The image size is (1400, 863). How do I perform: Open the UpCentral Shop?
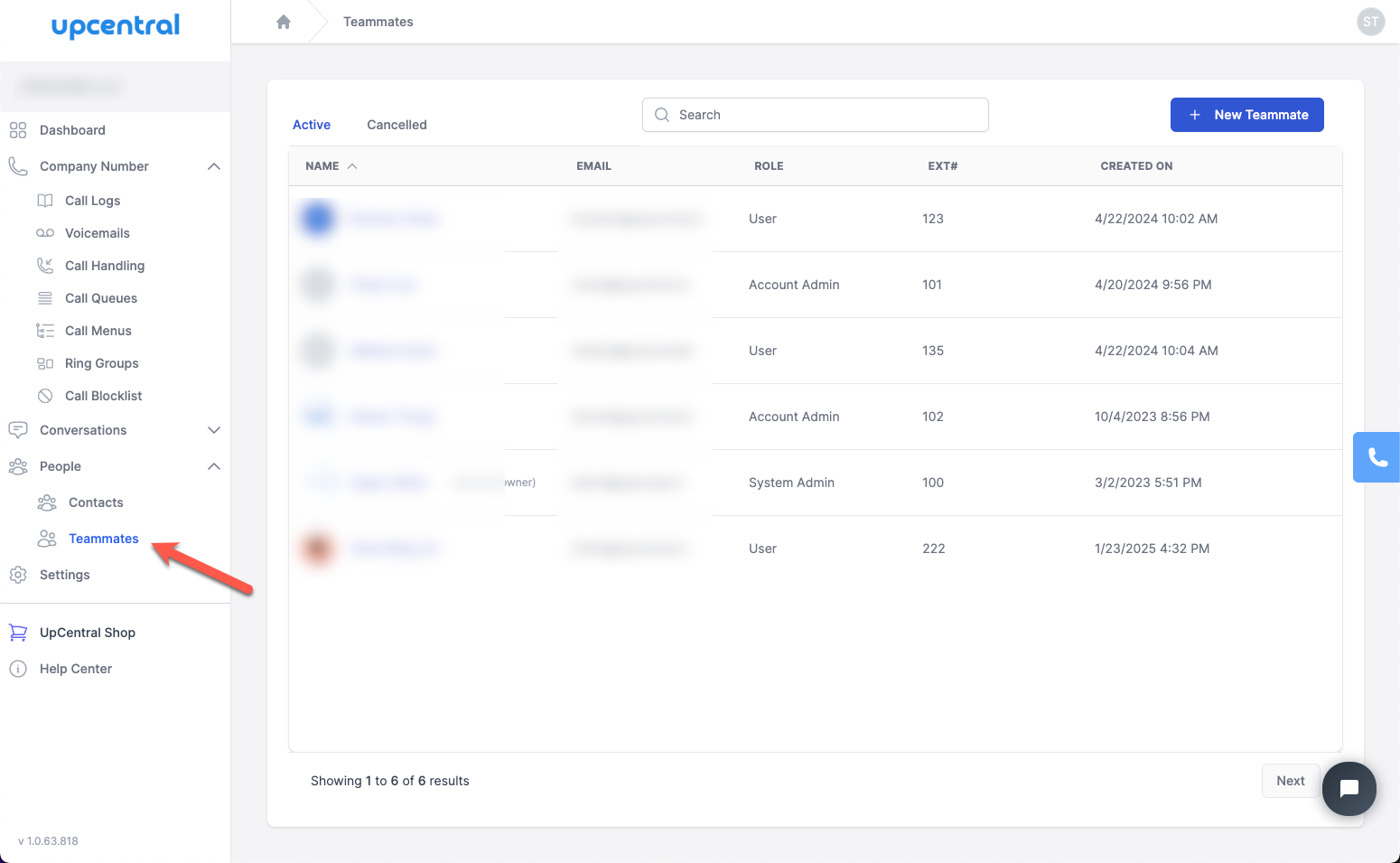tap(87, 632)
